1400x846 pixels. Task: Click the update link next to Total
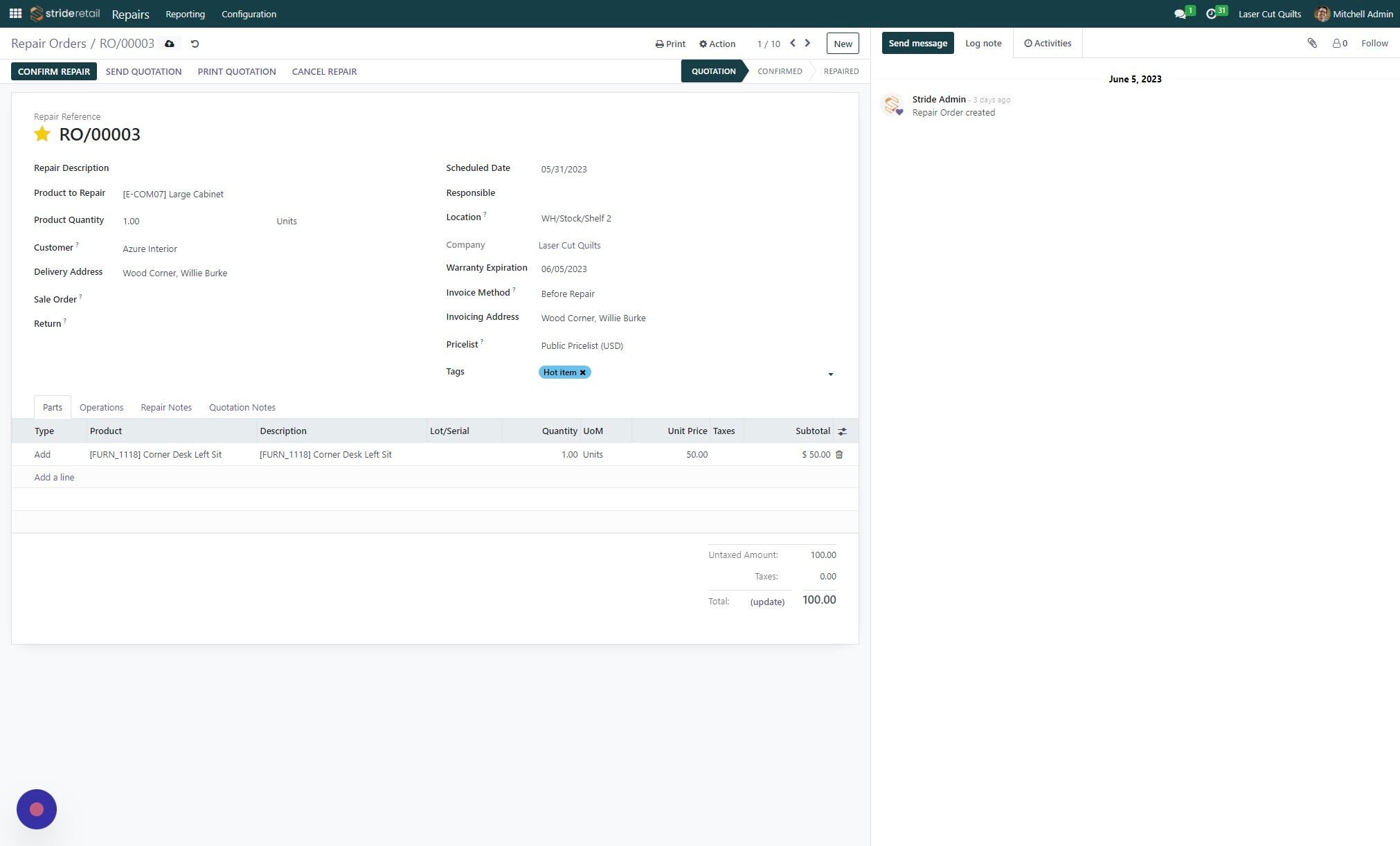coord(767,602)
